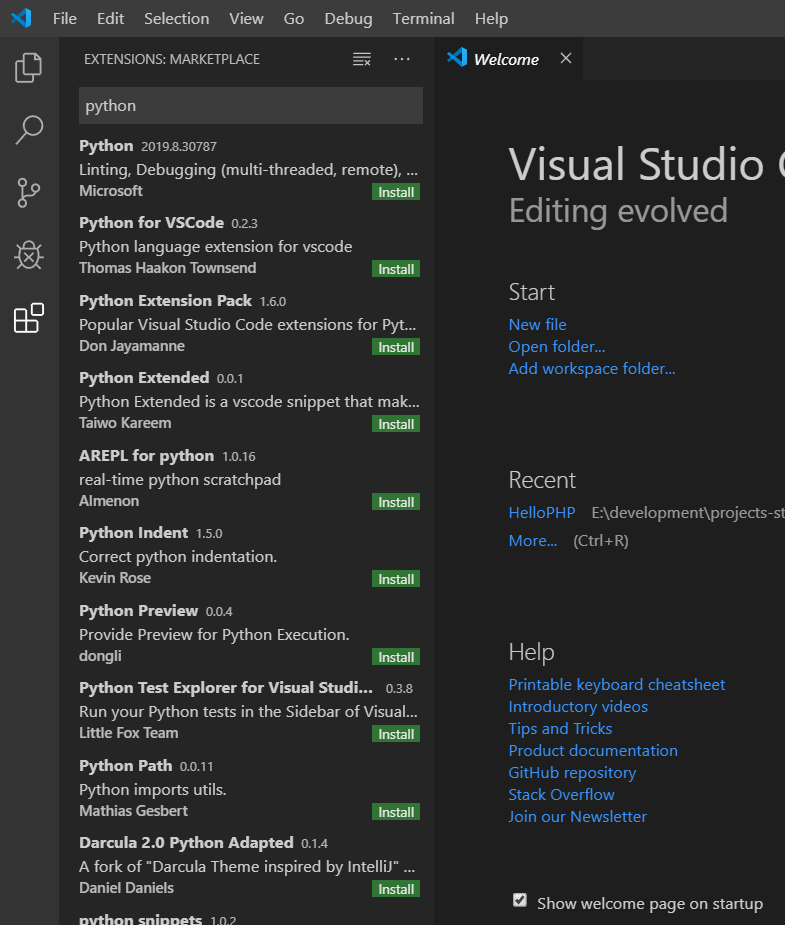
Task: Toggle Show welcome page on startup checkbox
Action: 520,900
